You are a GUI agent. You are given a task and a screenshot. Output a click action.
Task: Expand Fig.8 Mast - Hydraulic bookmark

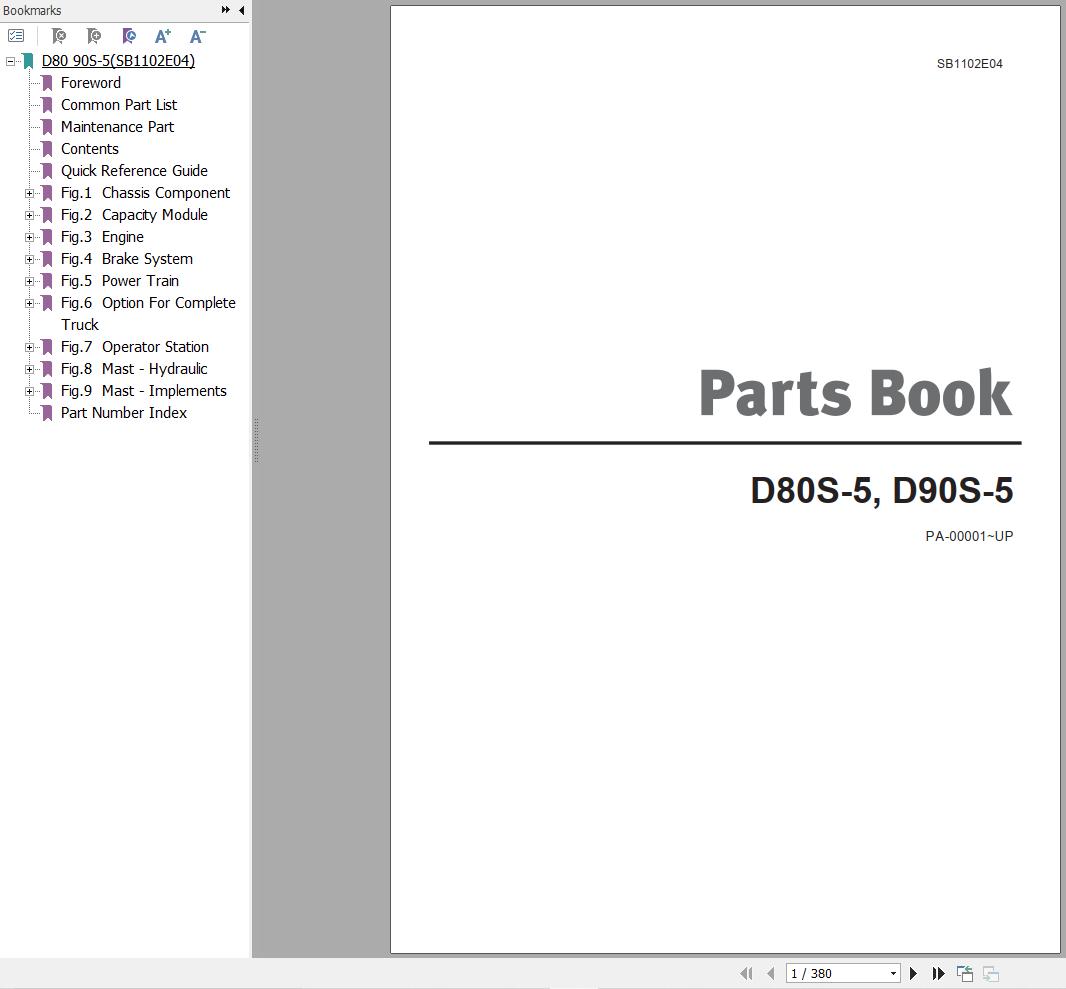pyautogui.click(x=29, y=369)
